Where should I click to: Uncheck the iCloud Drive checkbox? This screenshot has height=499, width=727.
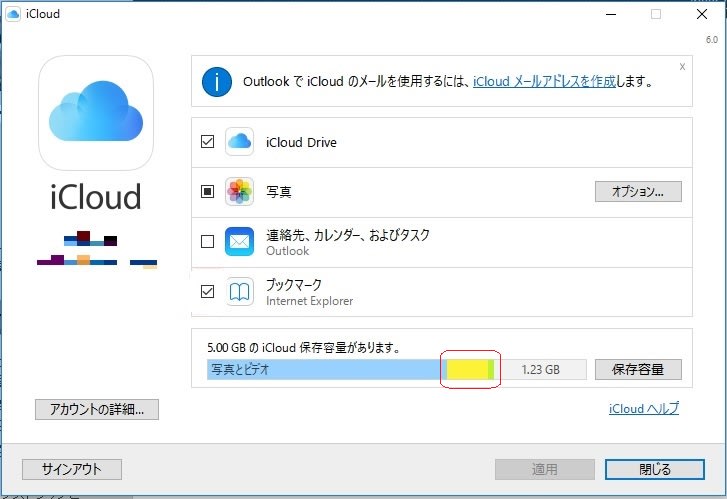207,141
